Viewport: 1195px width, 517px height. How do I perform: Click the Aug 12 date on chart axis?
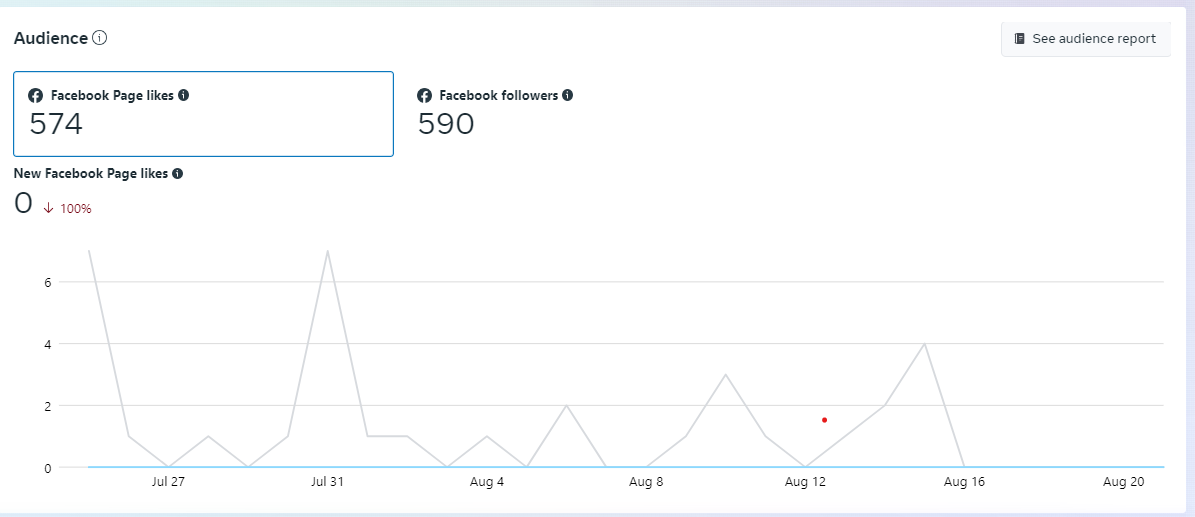pyautogui.click(x=805, y=482)
